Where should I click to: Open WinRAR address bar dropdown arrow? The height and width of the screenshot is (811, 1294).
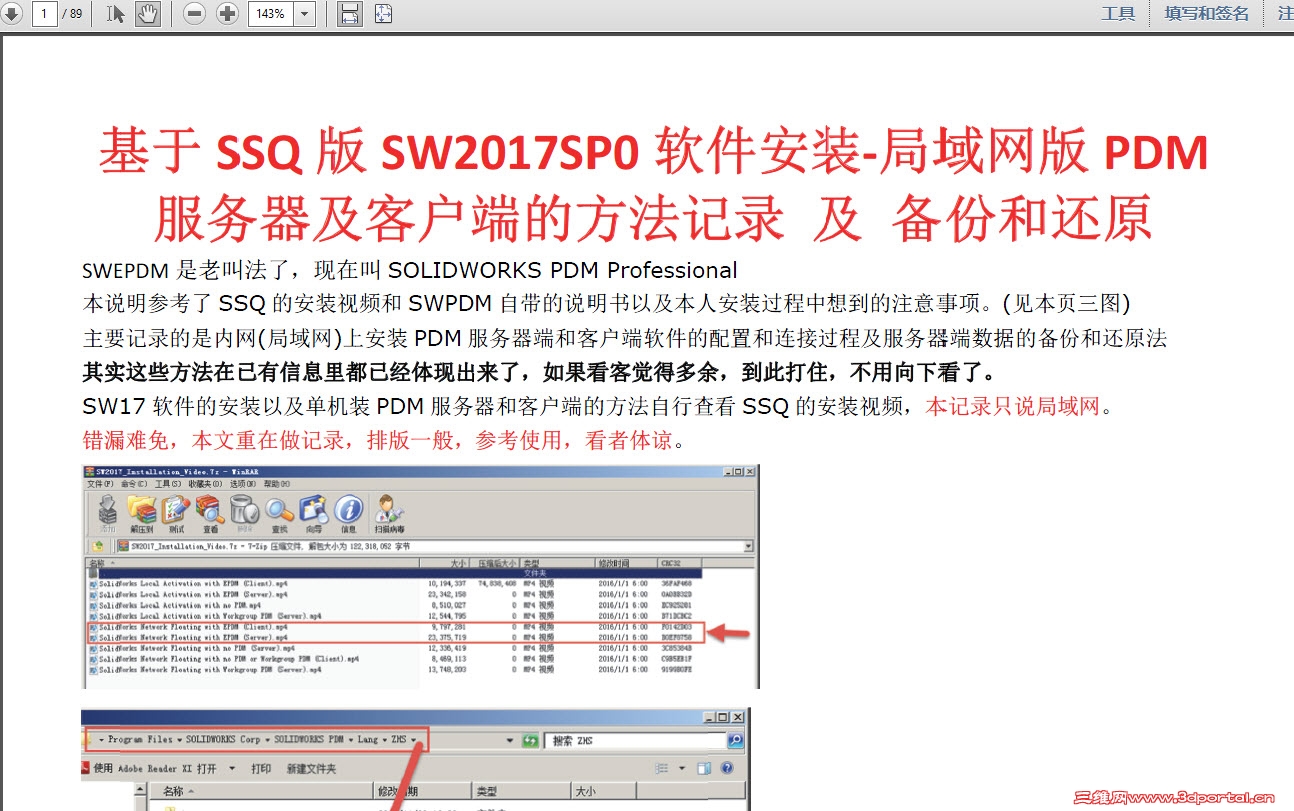coord(748,546)
